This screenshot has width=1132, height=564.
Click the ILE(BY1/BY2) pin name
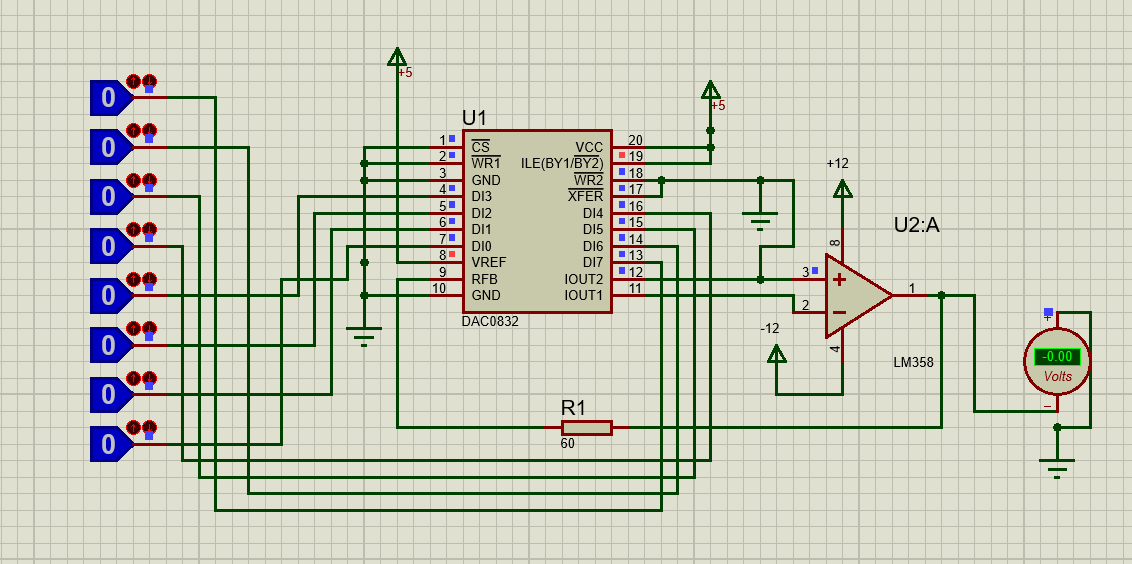coord(562,164)
